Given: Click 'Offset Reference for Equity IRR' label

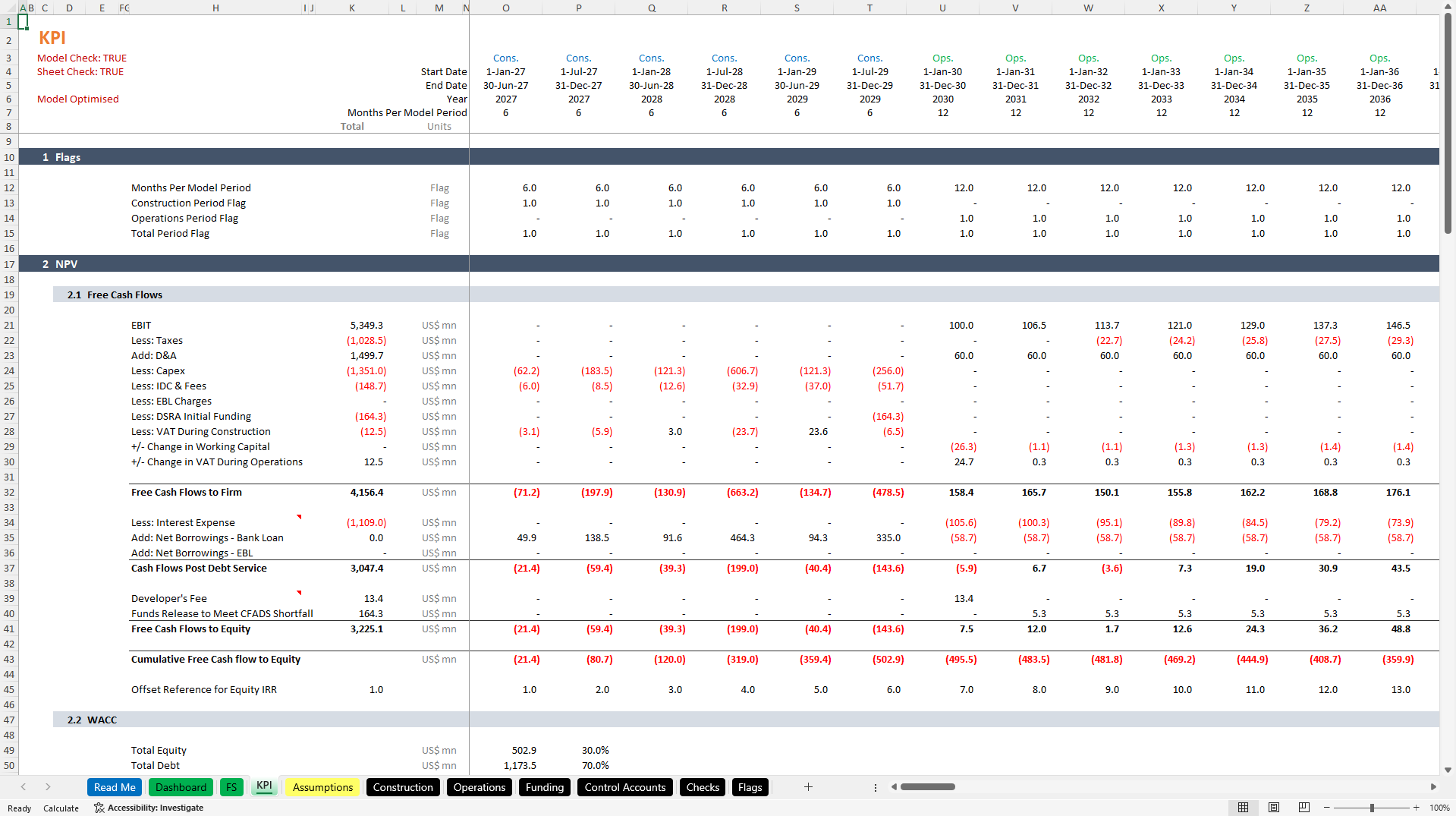Looking at the screenshot, I should [x=204, y=689].
